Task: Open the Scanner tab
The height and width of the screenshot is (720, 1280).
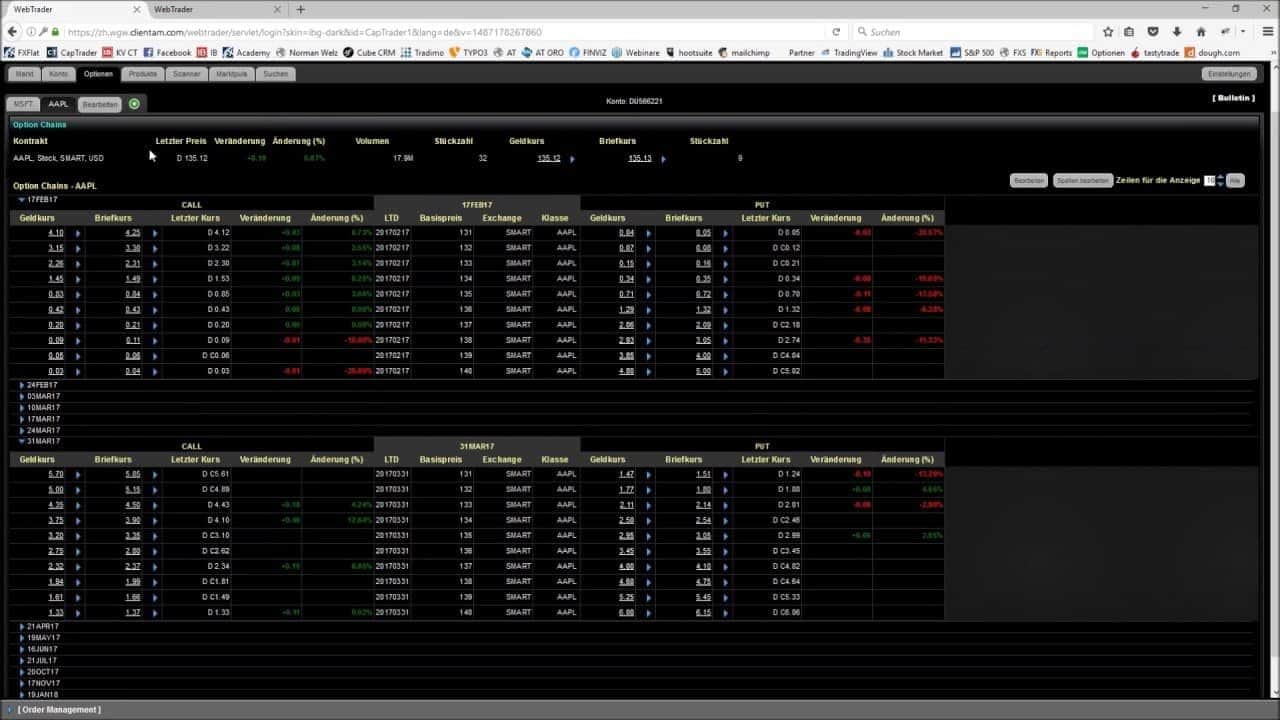Action: [x=186, y=74]
